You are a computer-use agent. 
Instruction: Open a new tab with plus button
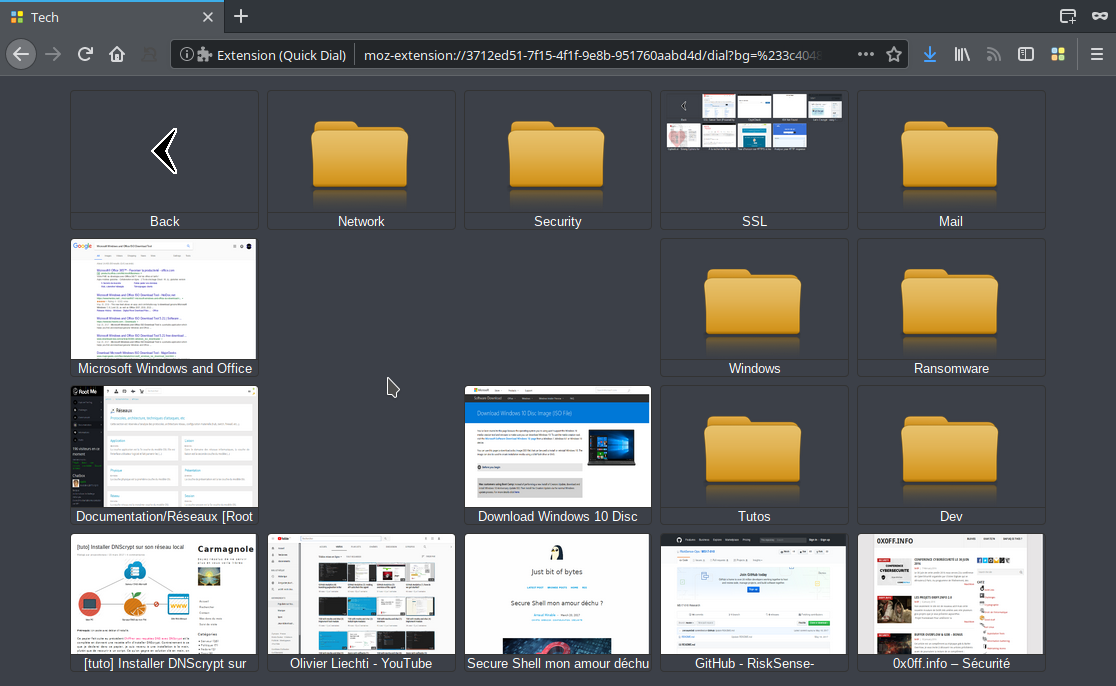pyautogui.click(x=241, y=16)
